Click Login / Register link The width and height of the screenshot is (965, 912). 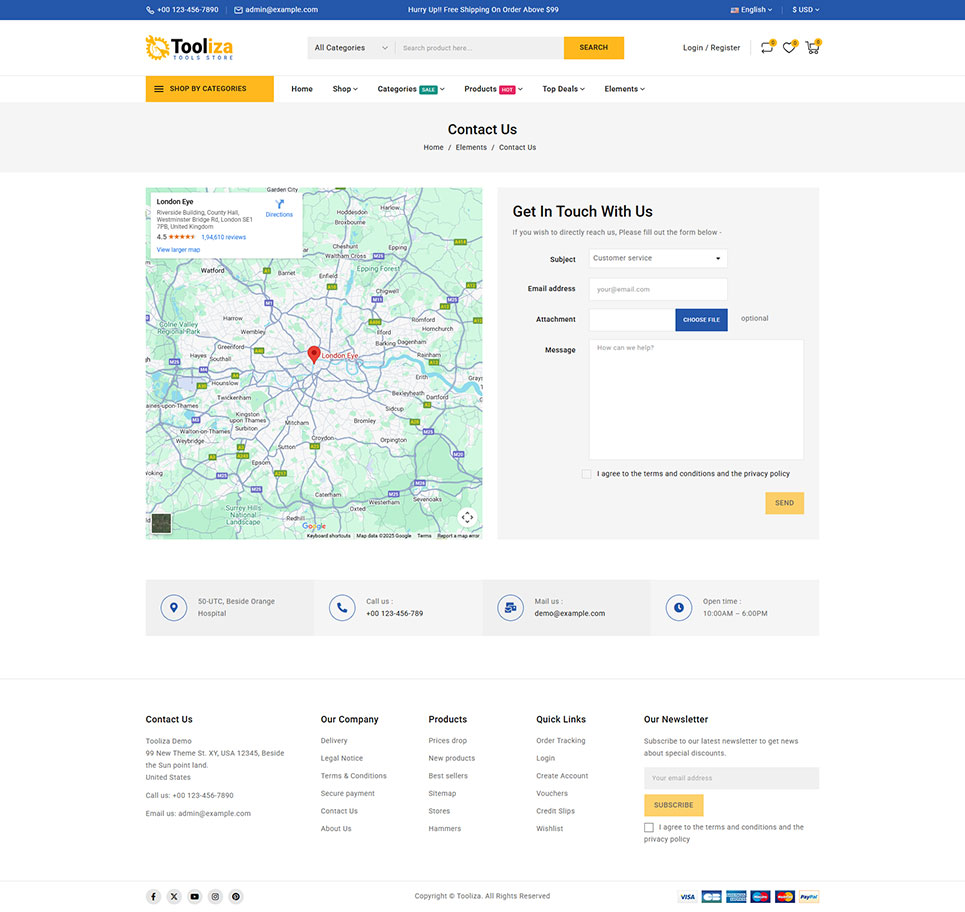click(711, 48)
